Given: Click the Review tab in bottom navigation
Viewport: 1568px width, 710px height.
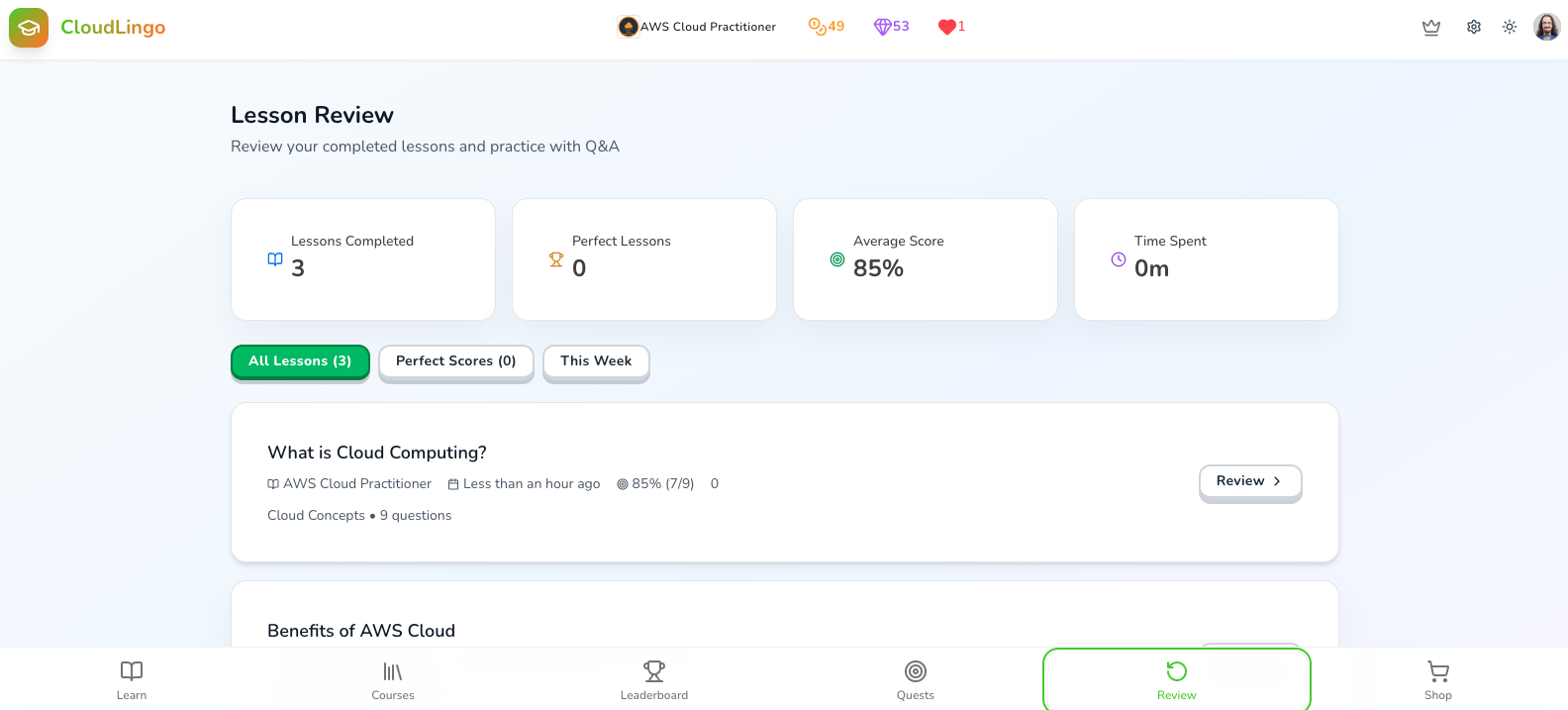Looking at the screenshot, I should point(1177,679).
